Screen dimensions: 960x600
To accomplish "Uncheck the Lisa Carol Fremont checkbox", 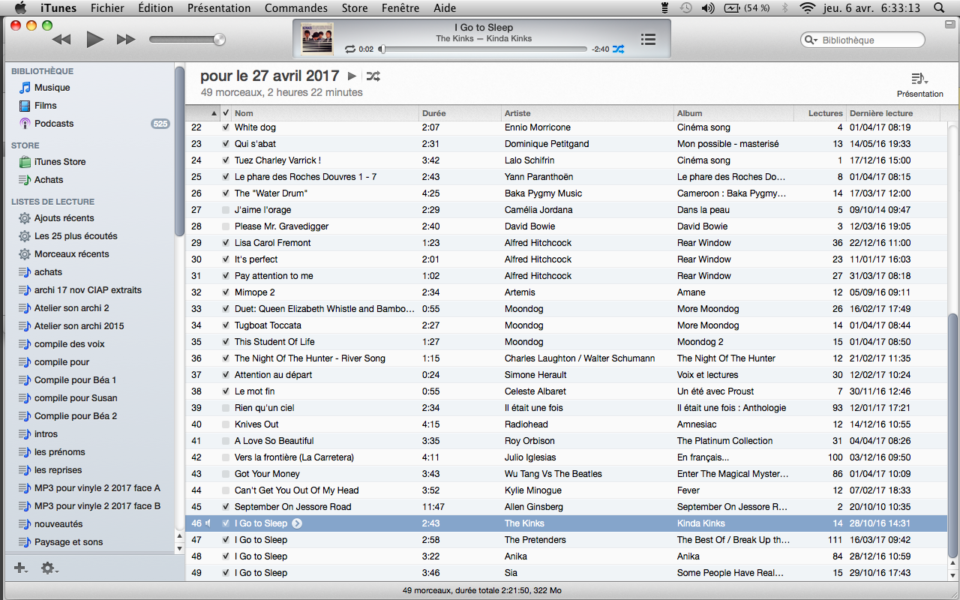I will tap(226, 243).
